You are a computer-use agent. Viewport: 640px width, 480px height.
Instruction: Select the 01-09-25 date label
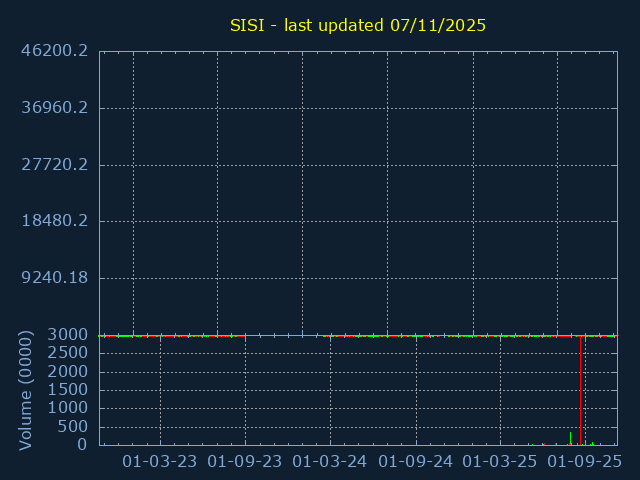point(587,462)
